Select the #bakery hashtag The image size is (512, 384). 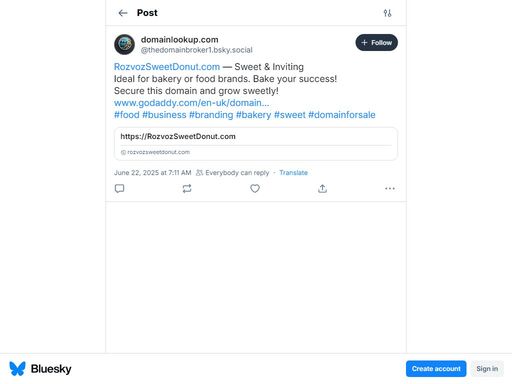(253, 115)
